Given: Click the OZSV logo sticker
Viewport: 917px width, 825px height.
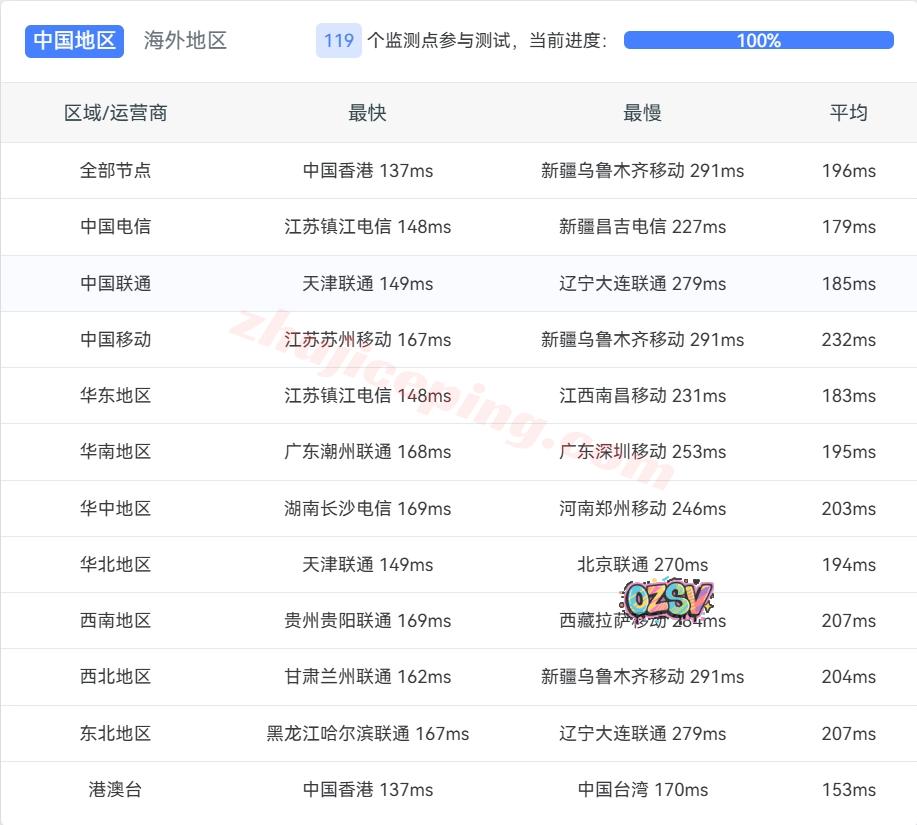Looking at the screenshot, I should pyautogui.click(x=666, y=598).
